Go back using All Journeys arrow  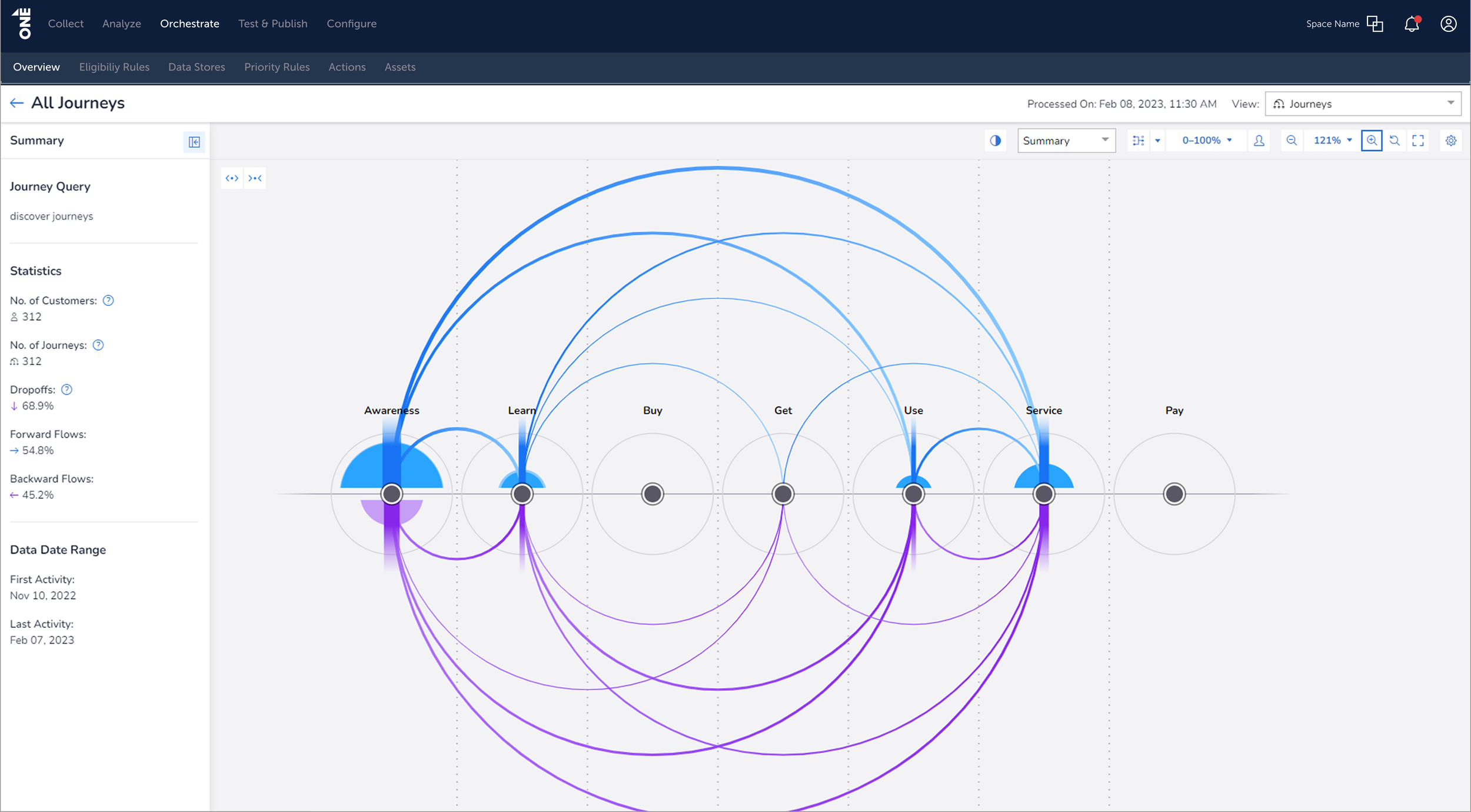16,104
